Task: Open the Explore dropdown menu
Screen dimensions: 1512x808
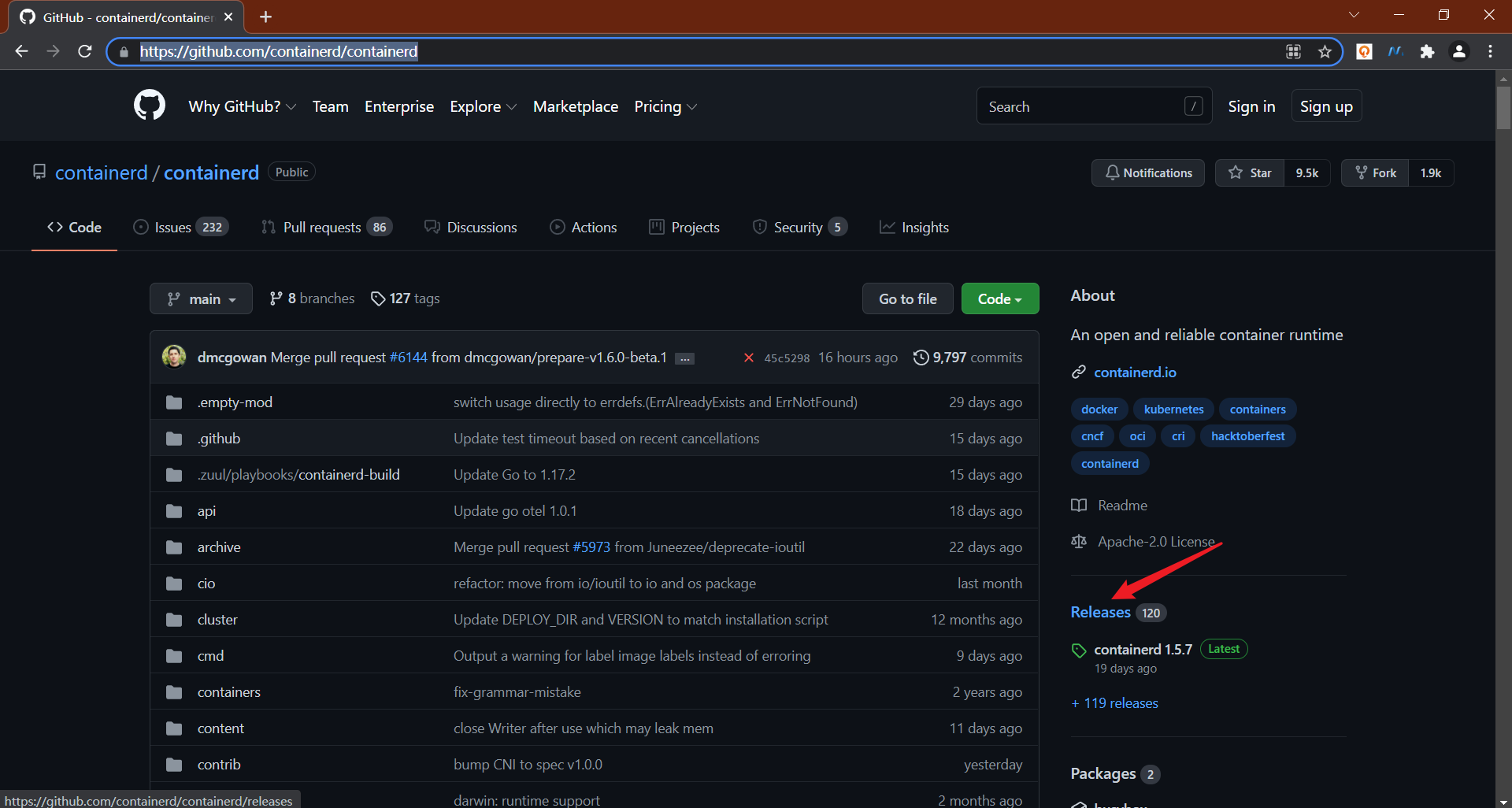Action: (483, 106)
